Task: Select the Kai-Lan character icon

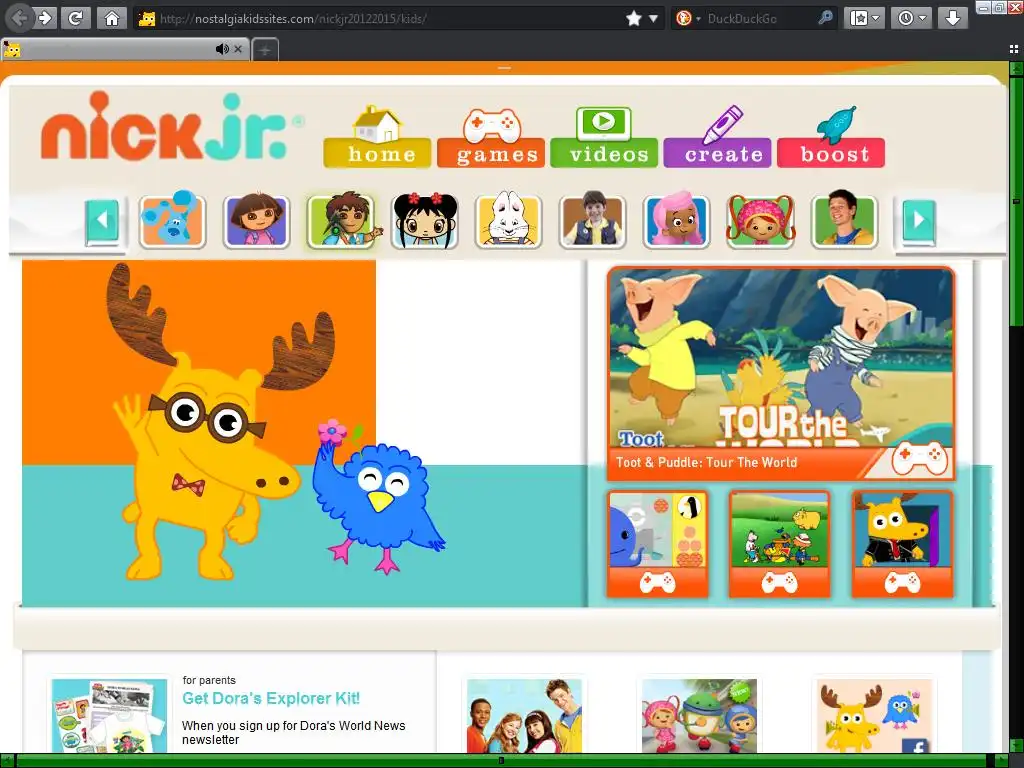Action: [424, 221]
